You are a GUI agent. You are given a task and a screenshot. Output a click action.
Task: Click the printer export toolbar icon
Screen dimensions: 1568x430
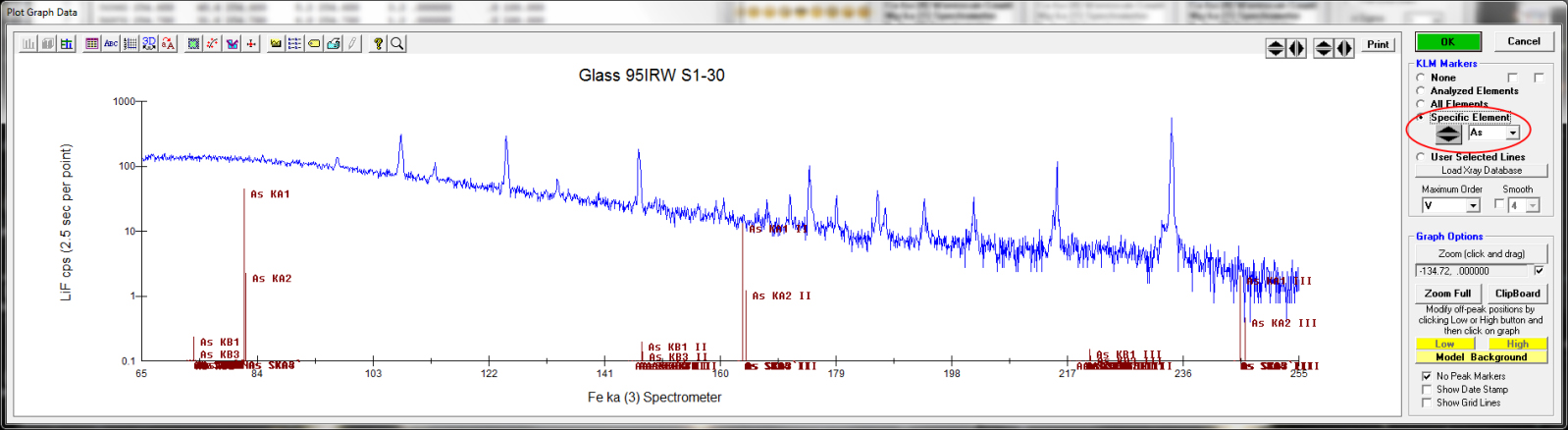click(334, 44)
